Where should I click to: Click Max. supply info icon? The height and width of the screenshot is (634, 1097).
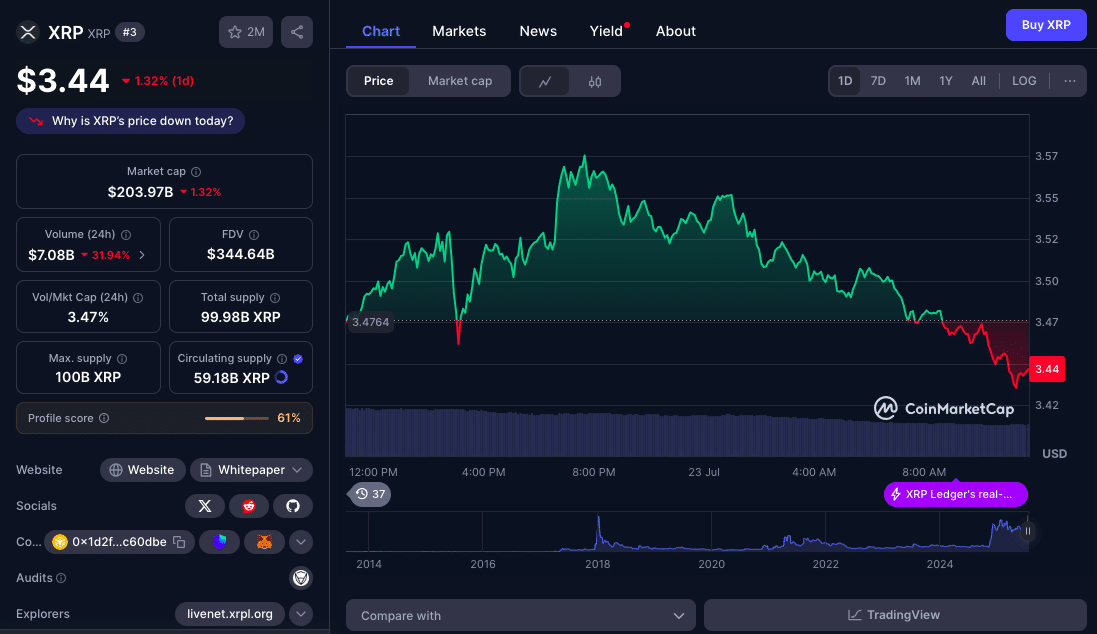click(122, 359)
